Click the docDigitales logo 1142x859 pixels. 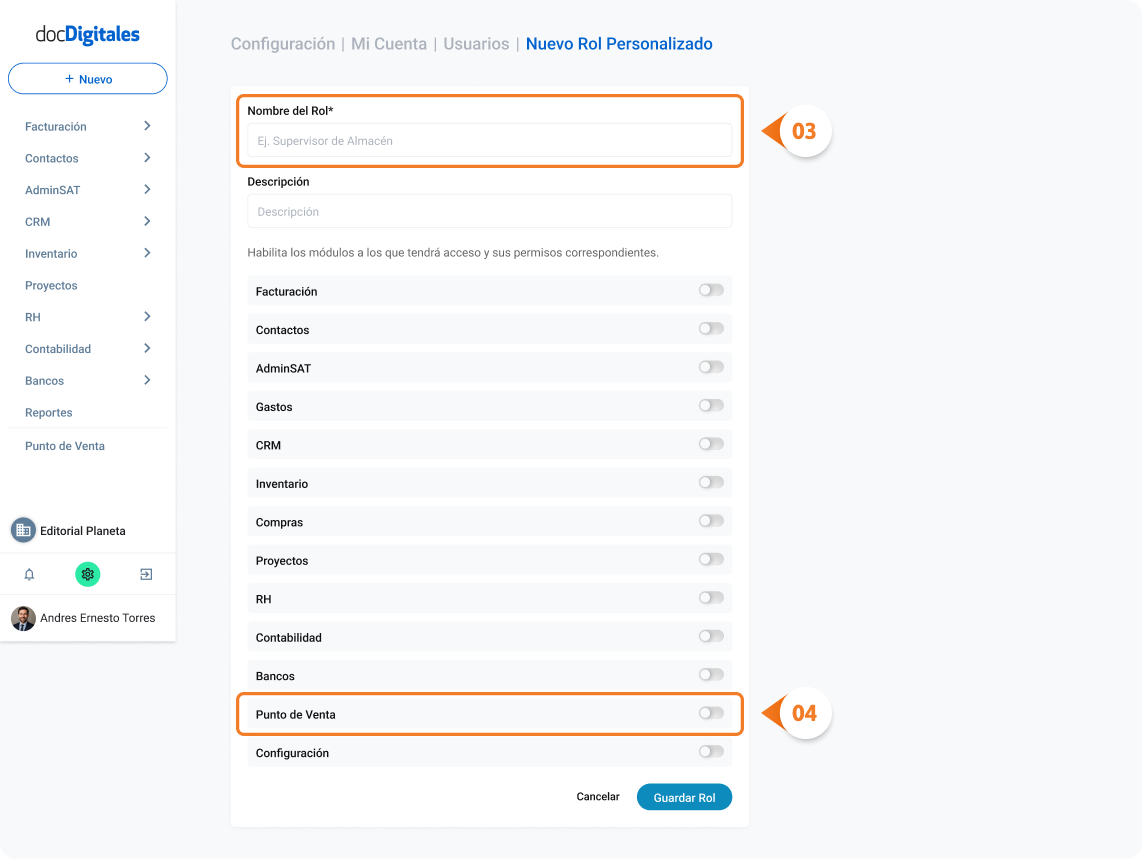pyautogui.click(x=87, y=34)
